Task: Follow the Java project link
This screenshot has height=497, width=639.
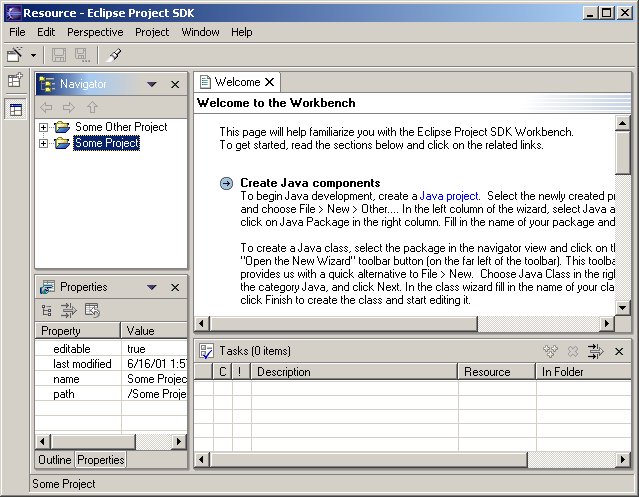Action: (449, 196)
